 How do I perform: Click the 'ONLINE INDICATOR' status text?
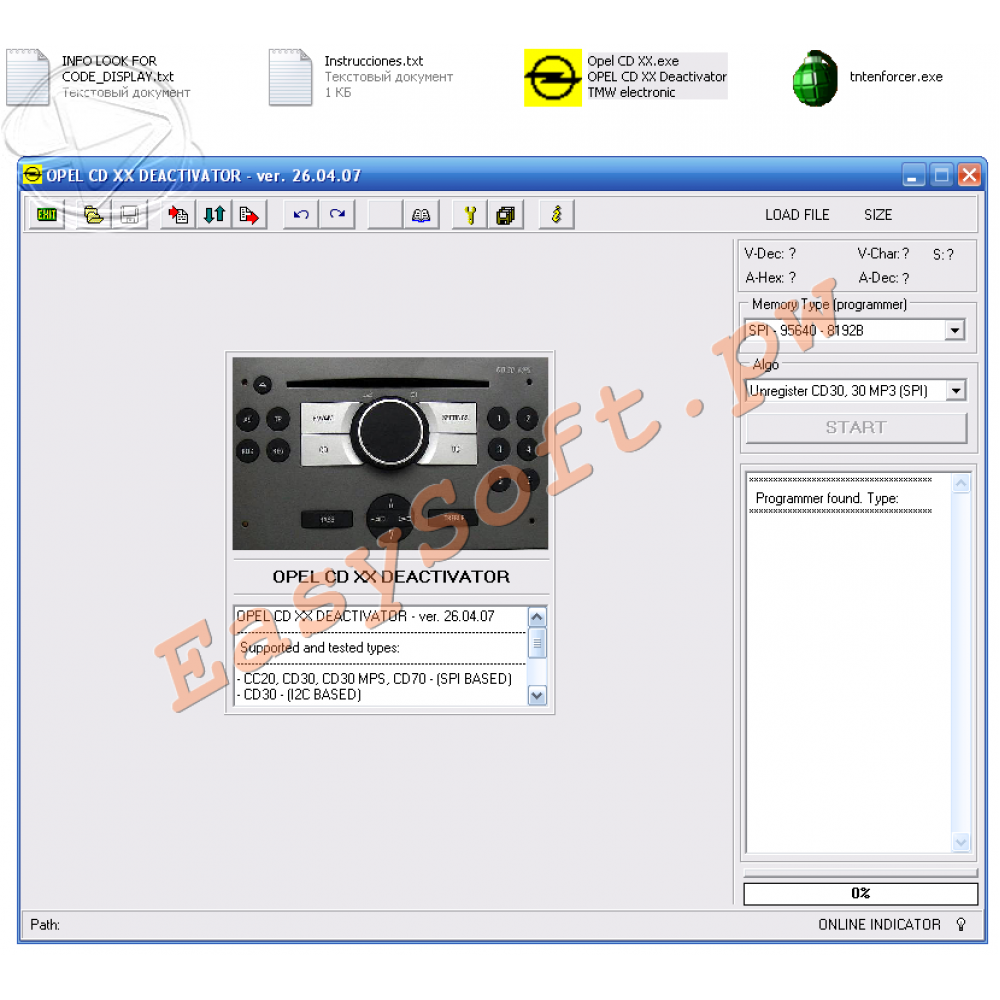[x=879, y=925]
